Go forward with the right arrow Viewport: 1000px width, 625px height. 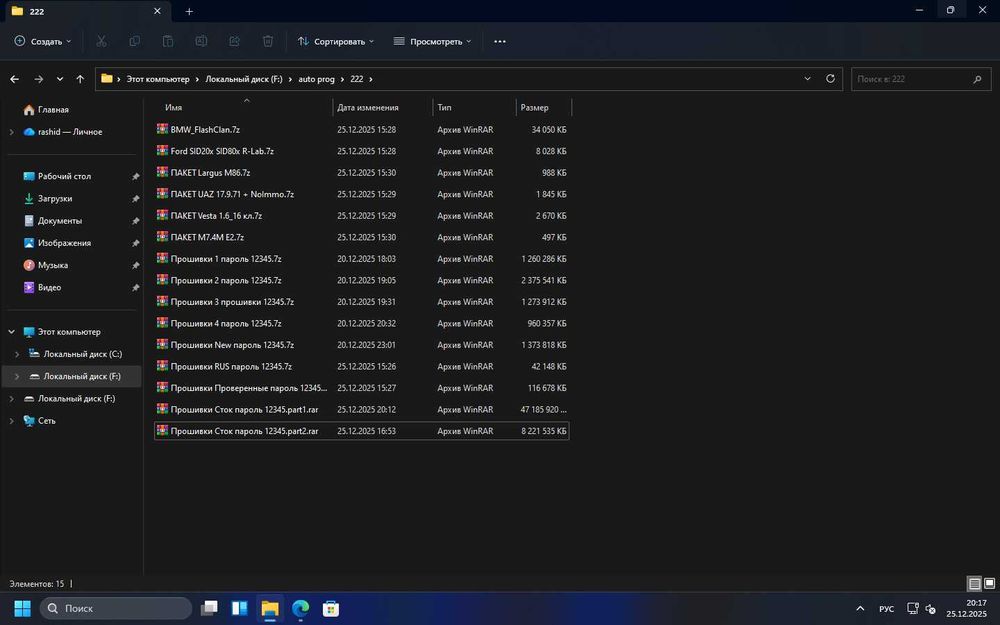pyautogui.click(x=39, y=79)
